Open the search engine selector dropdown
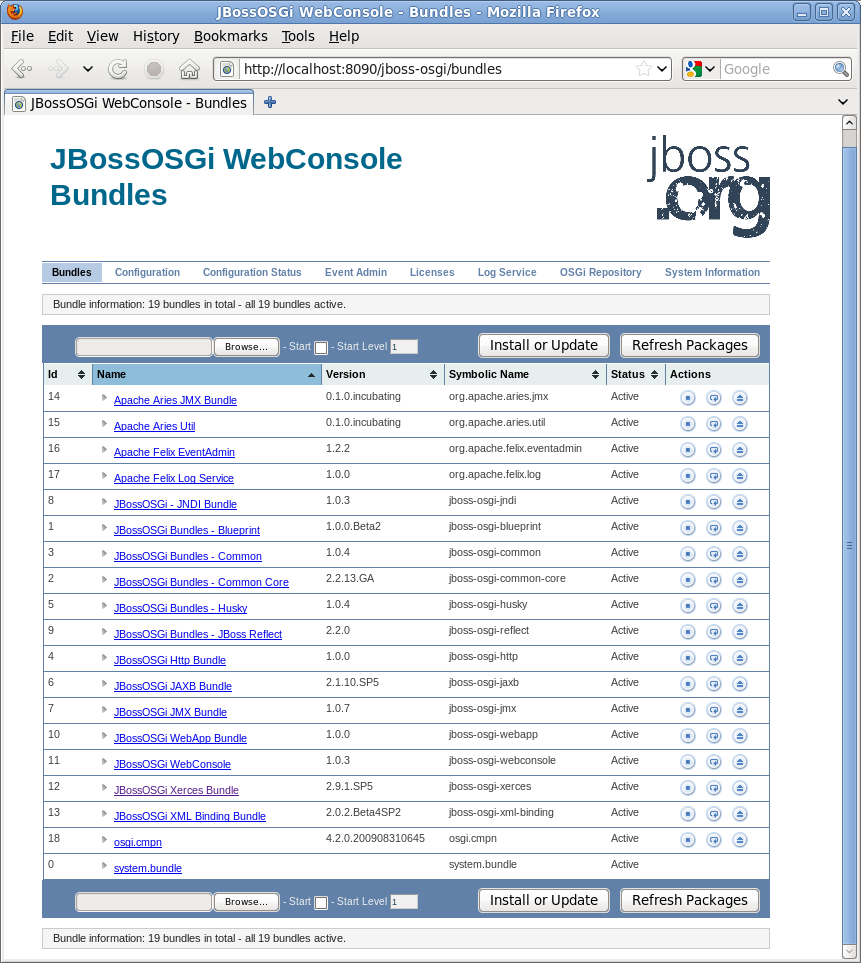Viewport: 861px width, 963px height. point(701,69)
